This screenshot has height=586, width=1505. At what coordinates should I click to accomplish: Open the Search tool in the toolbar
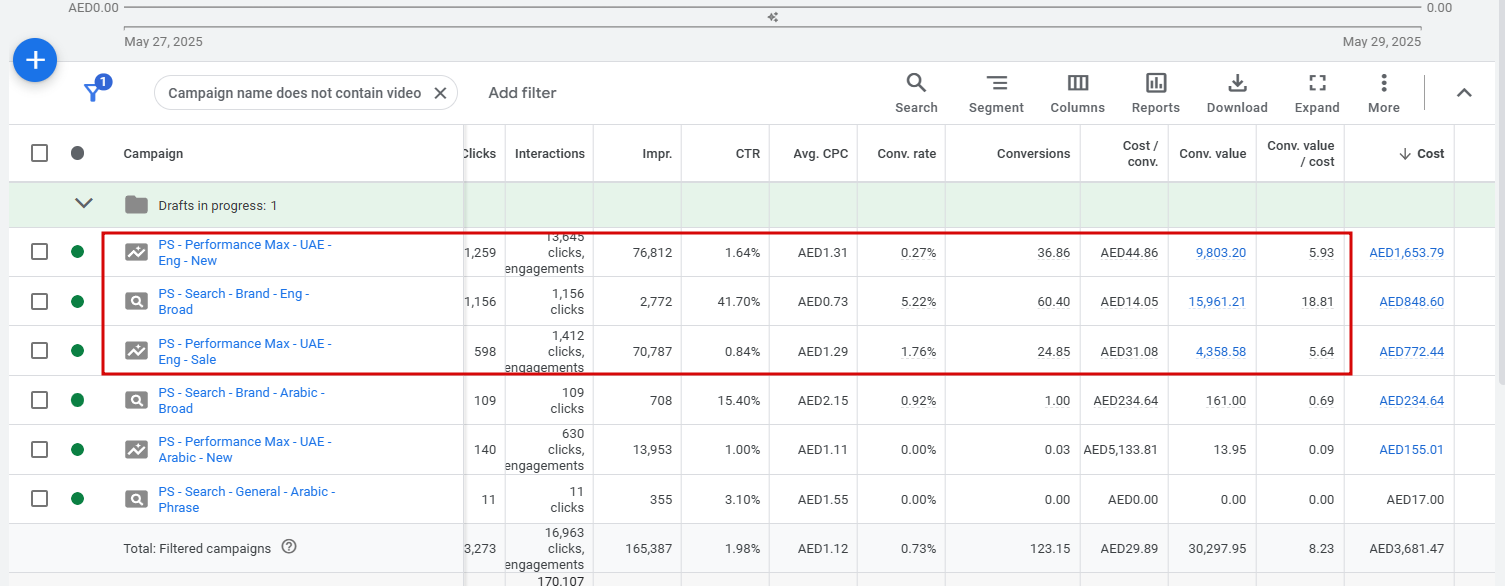[916, 93]
